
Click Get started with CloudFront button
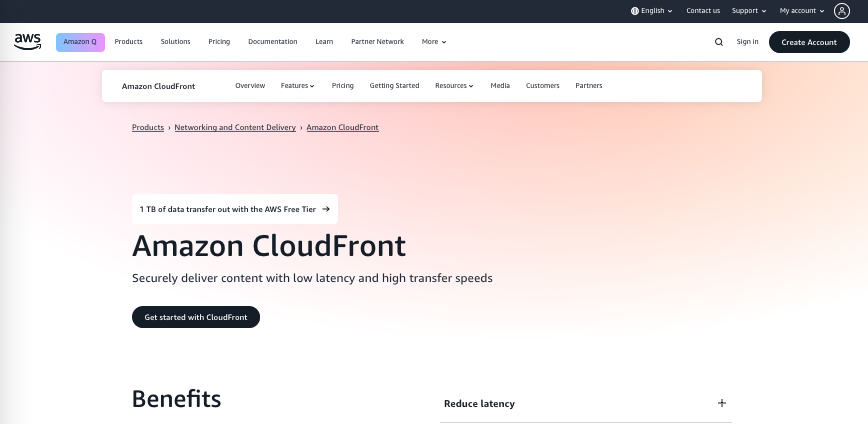(196, 317)
